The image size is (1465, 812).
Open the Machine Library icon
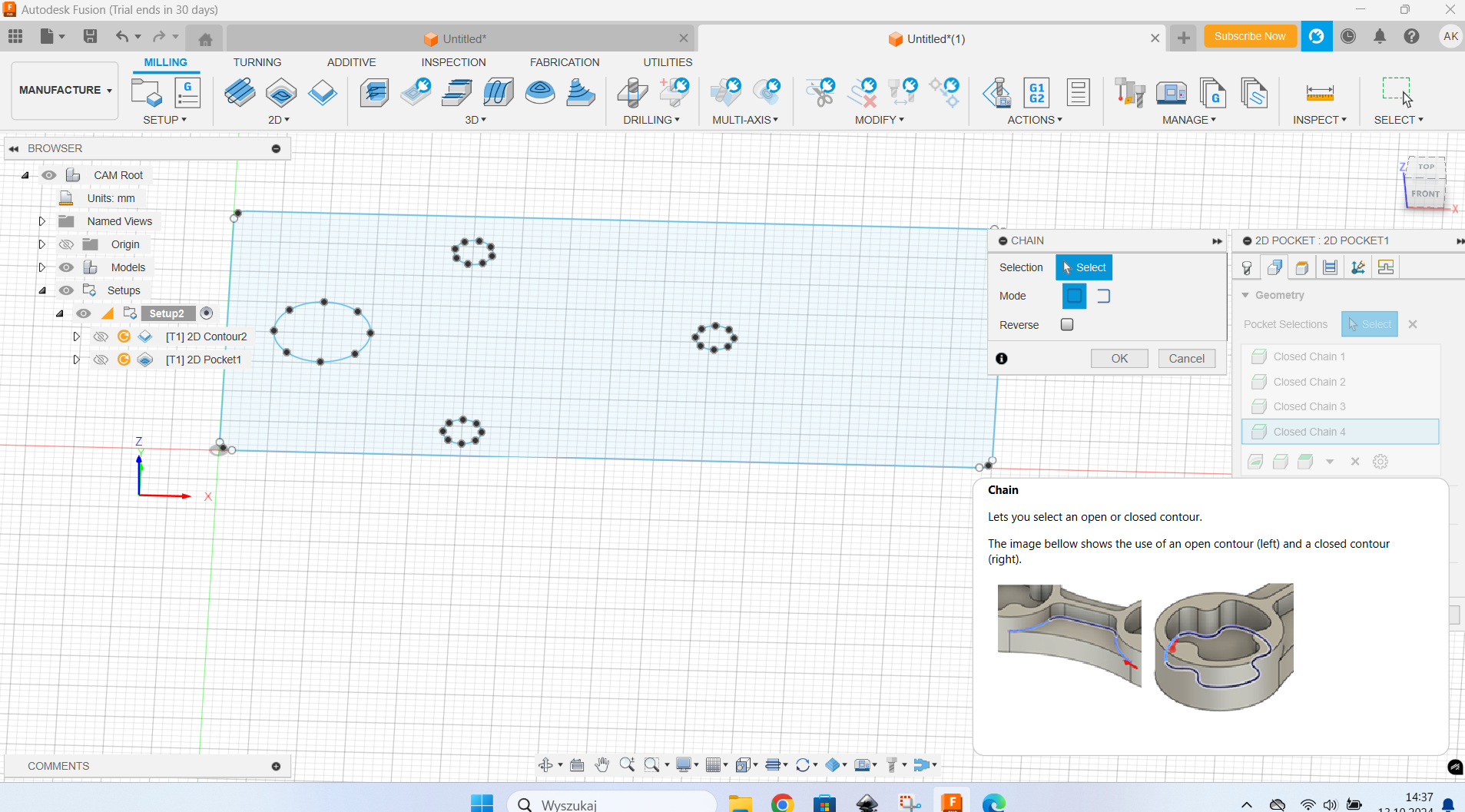[1172, 93]
